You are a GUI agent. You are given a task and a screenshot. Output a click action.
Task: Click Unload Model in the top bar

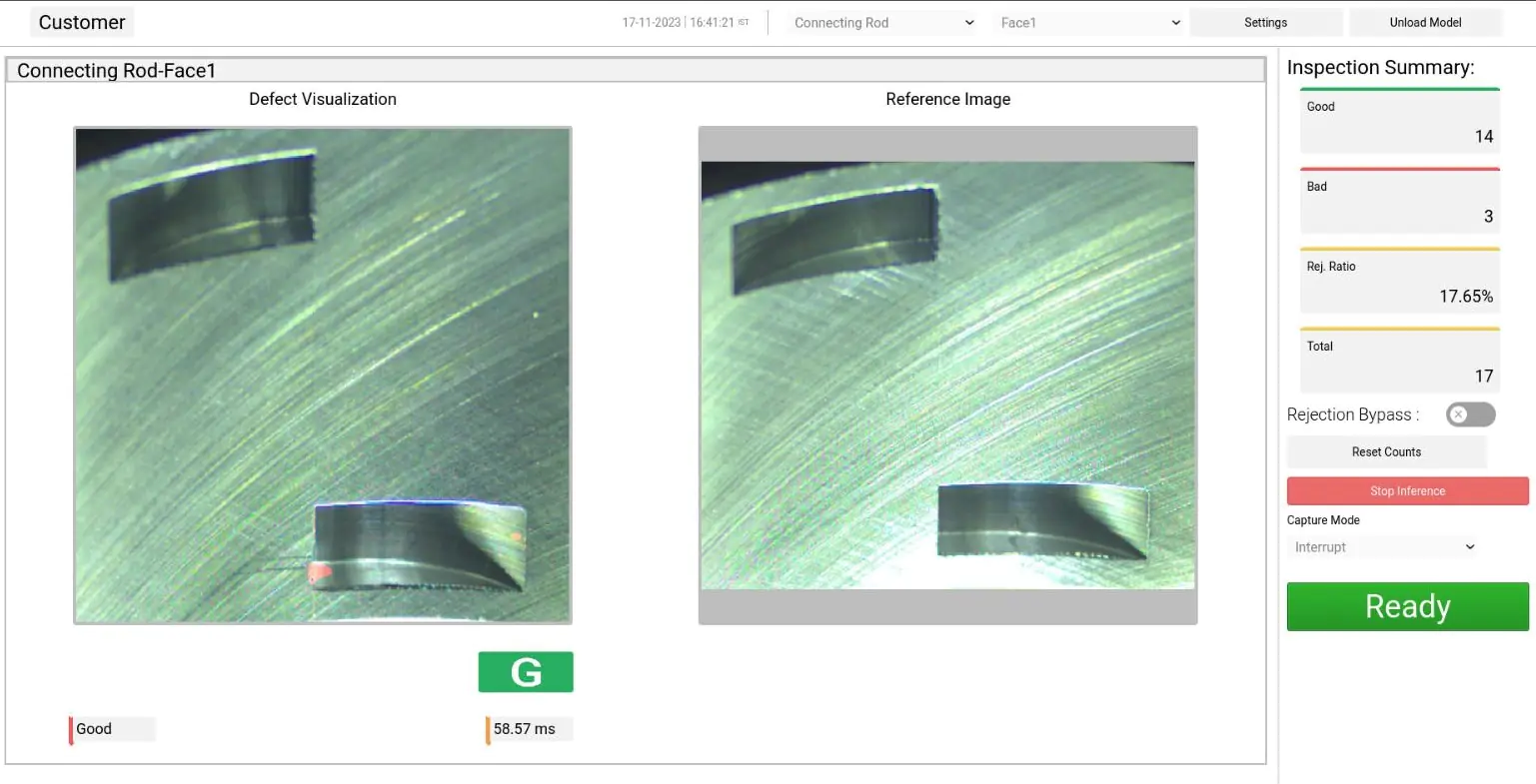pos(1425,22)
